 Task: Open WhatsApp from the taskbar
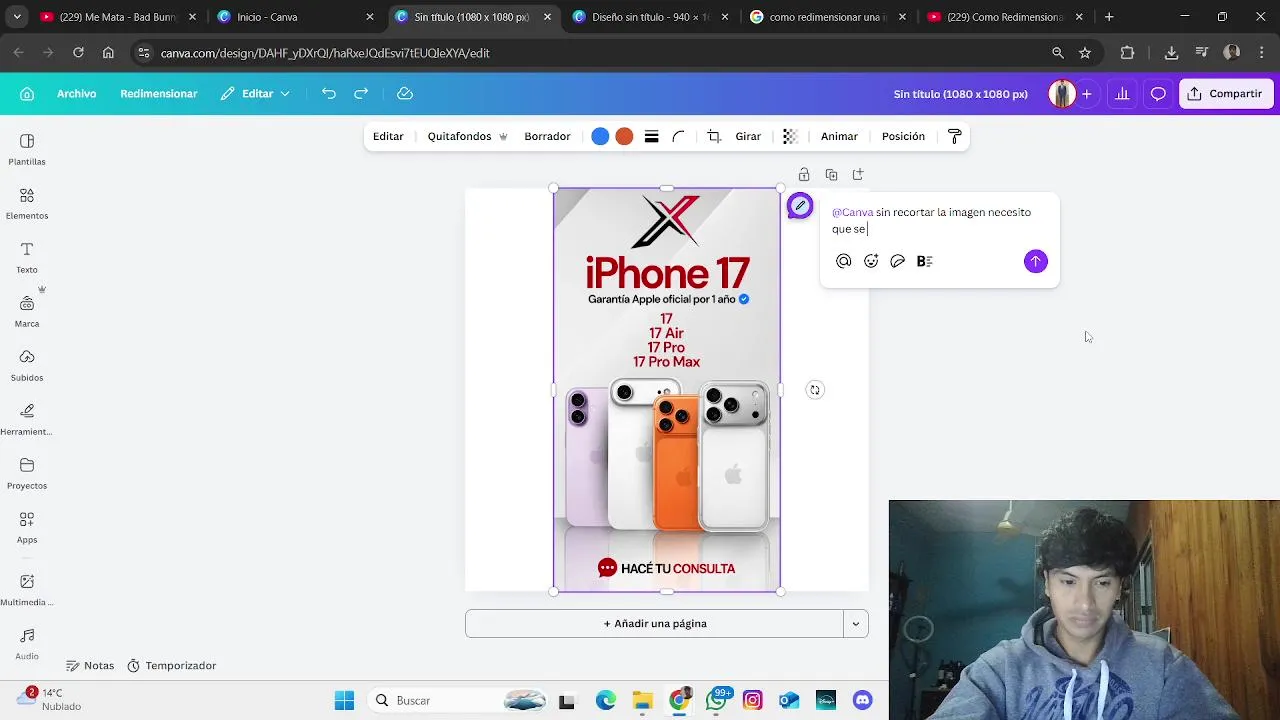pyautogui.click(x=717, y=701)
